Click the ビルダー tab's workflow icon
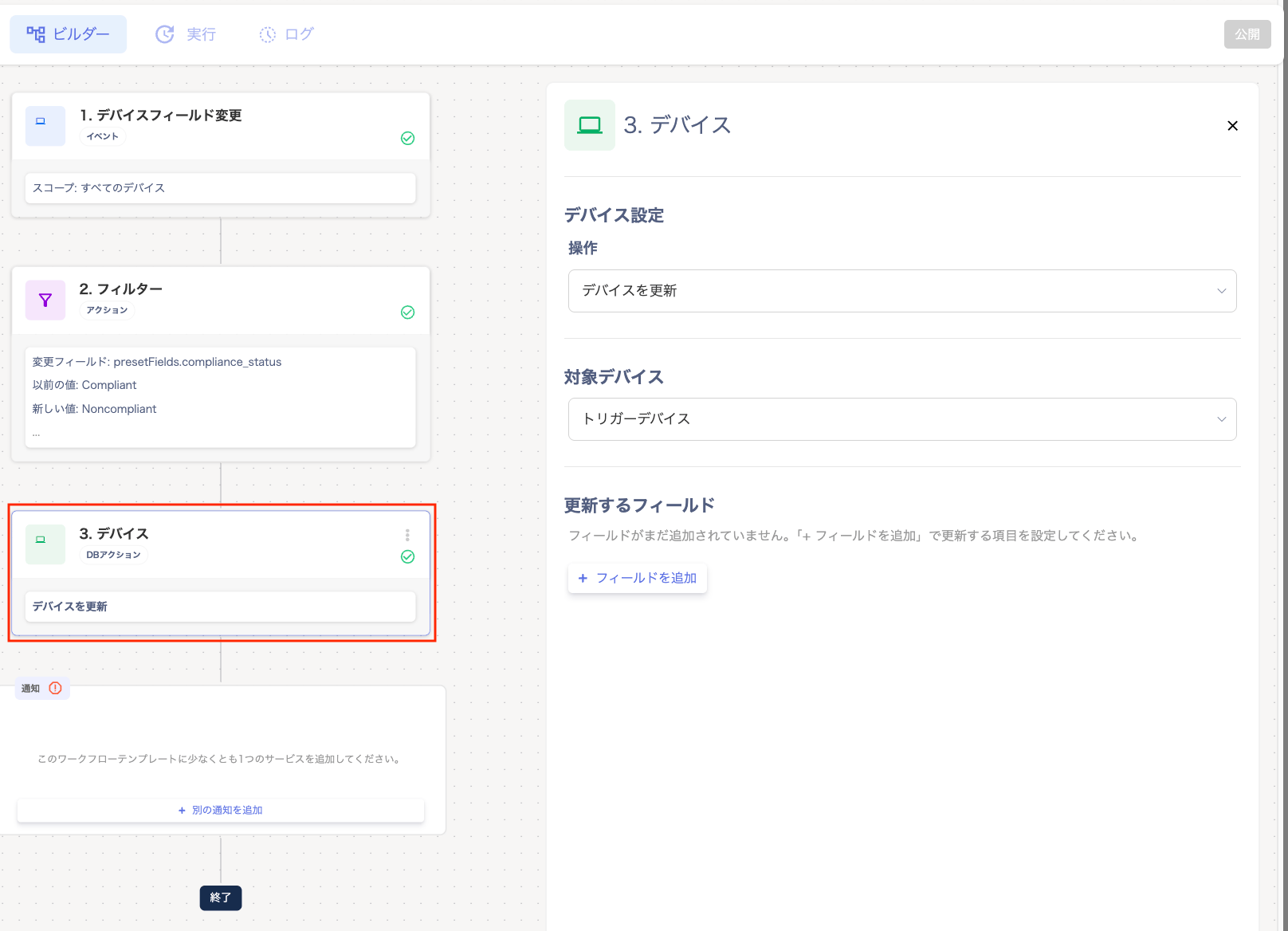 (x=36, y=34)
